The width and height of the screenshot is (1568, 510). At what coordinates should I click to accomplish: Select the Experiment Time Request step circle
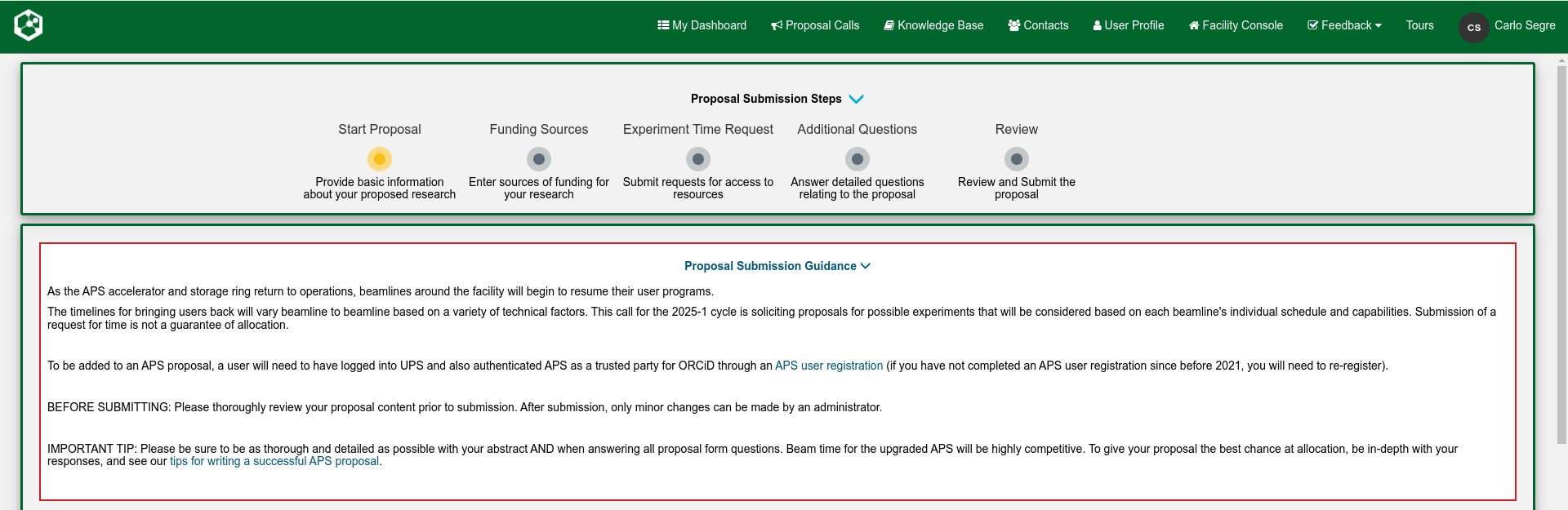pyautogui.click(x=698, y=159)
